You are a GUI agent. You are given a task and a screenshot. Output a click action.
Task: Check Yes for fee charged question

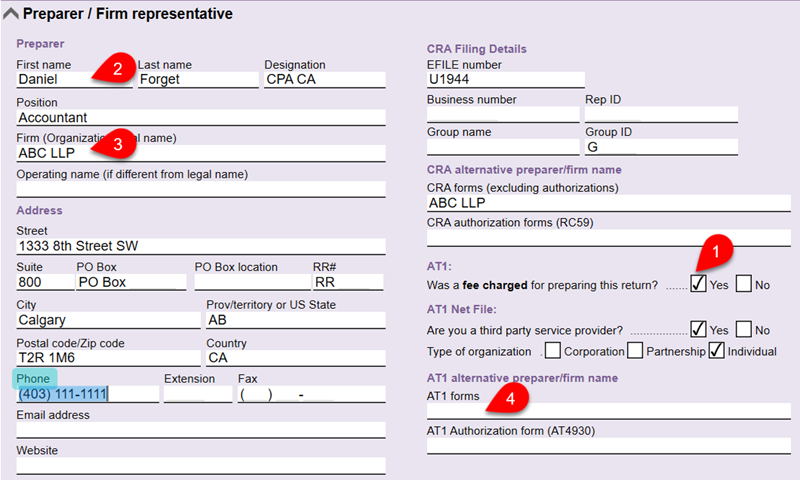tap(698, 284)
